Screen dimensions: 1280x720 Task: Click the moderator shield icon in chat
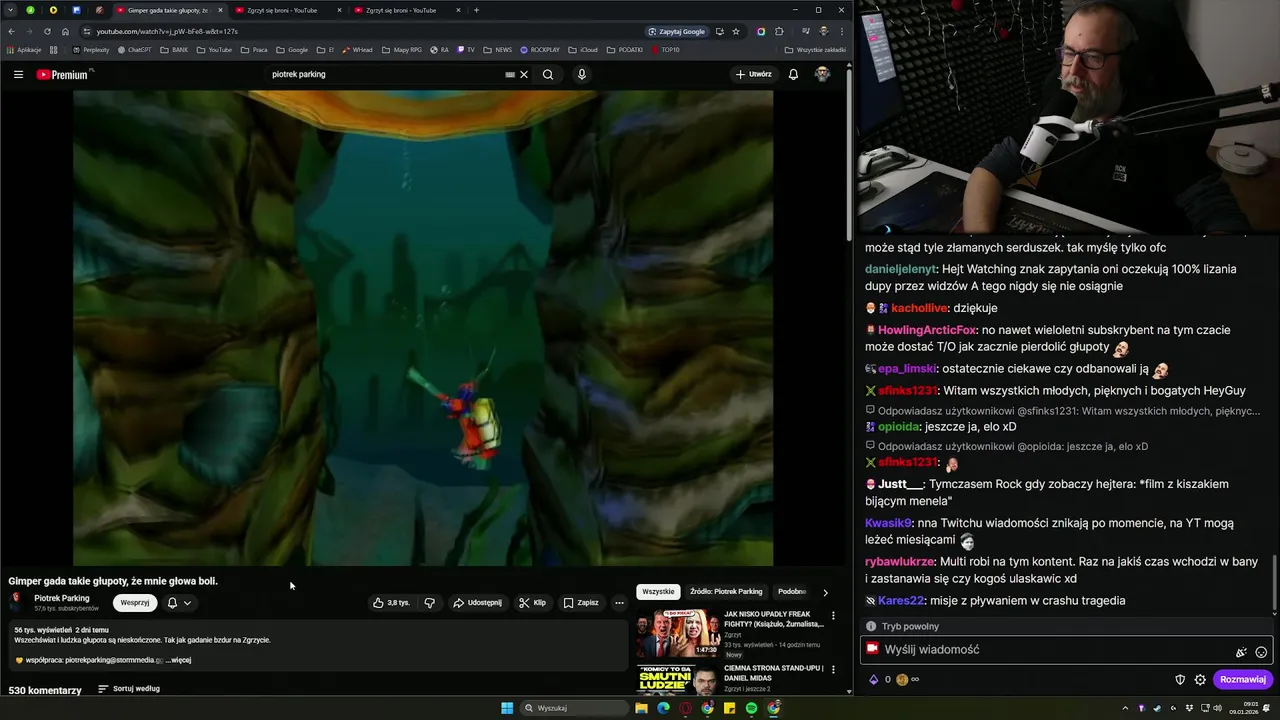coord(1180,679)
